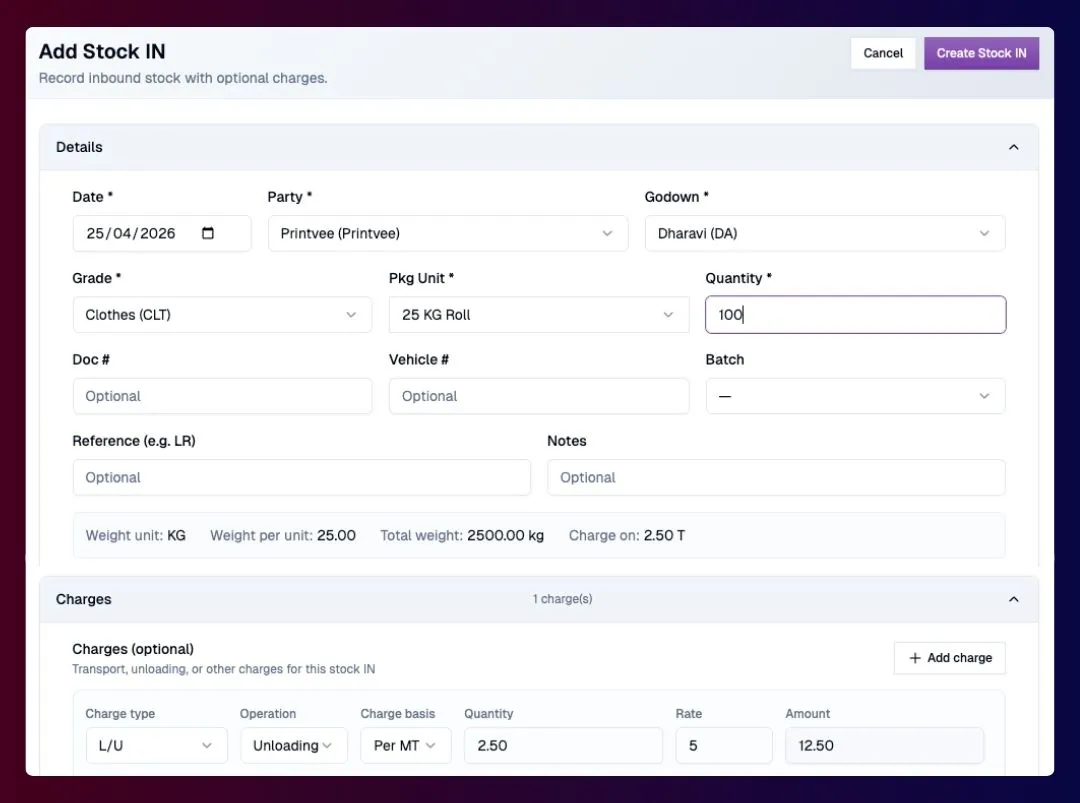Screen dimensions: 1080x803
Task: Open the calendar picker in Date field
Action: [207, 233]
